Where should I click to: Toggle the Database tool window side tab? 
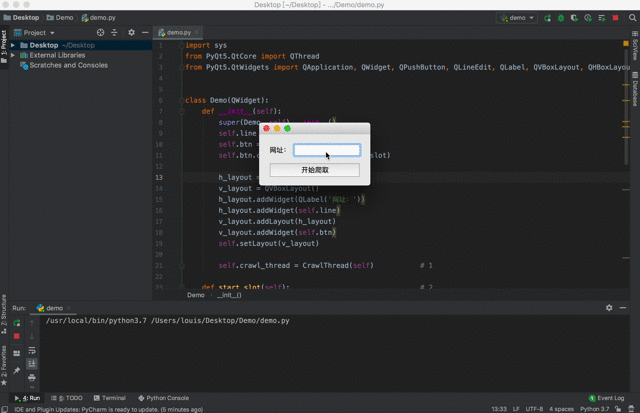635,89
